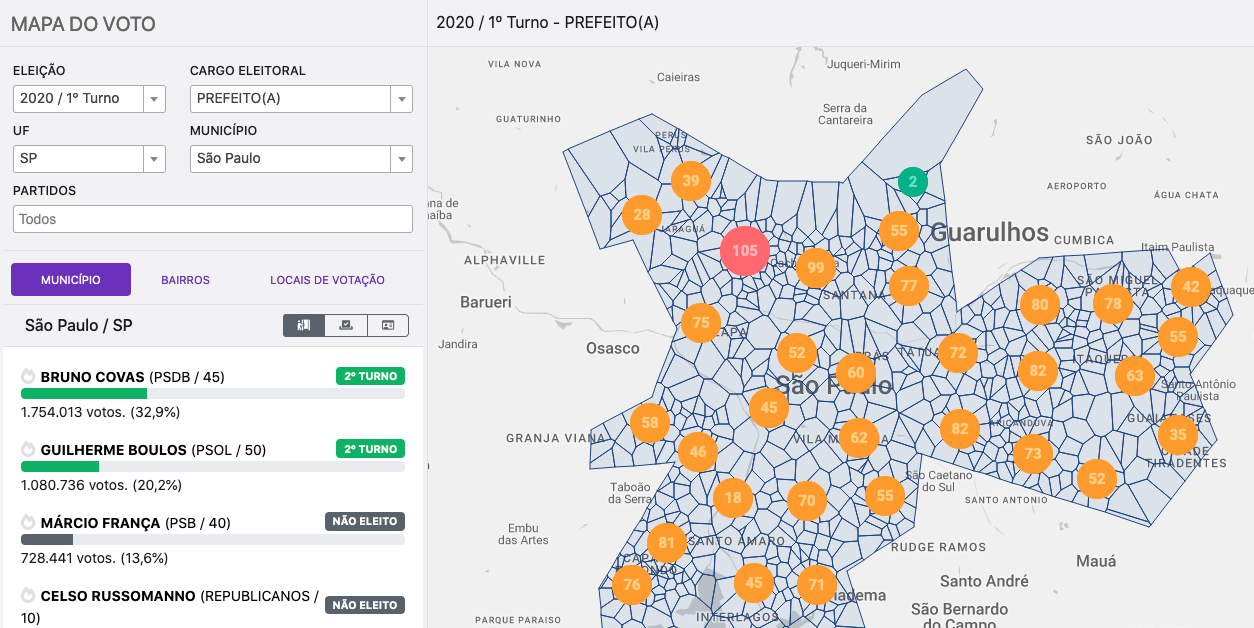The width and height of the screenshot is (1254, 628).
Task: Open the cluster marker showing 81 near Santo Amaro
Action: [x=666, y=543]
